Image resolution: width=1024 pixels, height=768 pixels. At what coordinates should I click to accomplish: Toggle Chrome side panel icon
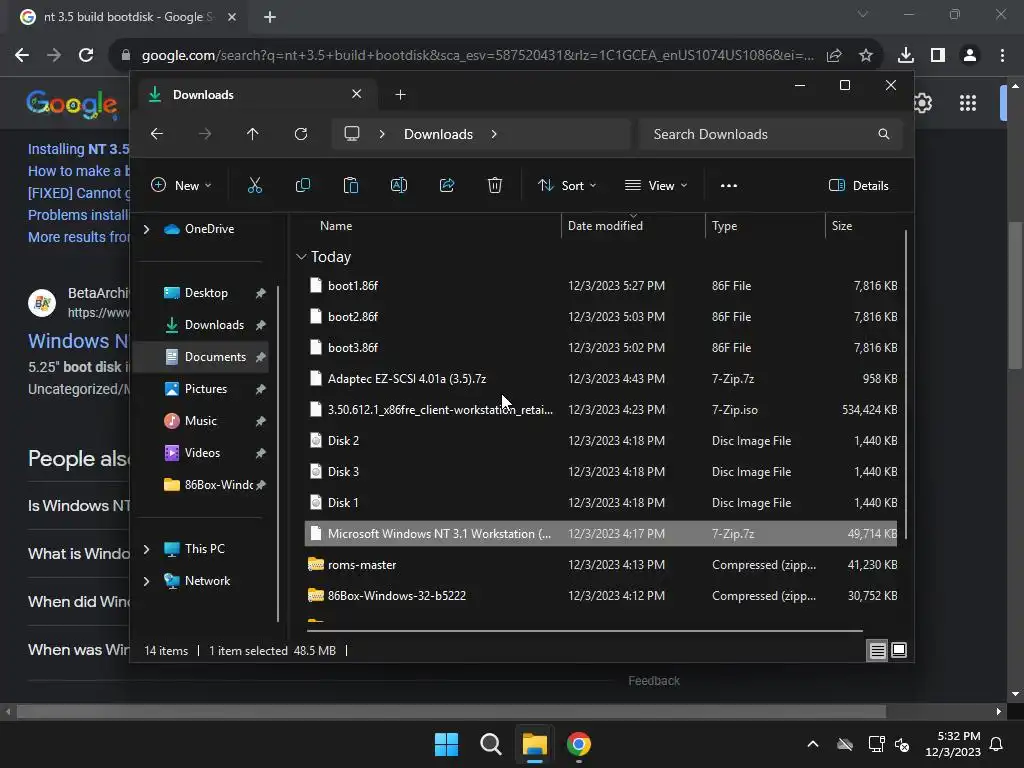click(x=938, y=56)
